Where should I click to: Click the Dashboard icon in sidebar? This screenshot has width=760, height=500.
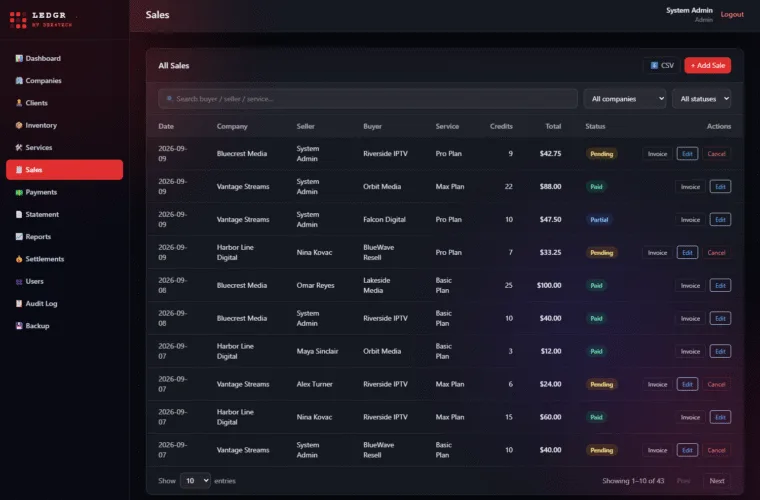[x=19, y=58]
